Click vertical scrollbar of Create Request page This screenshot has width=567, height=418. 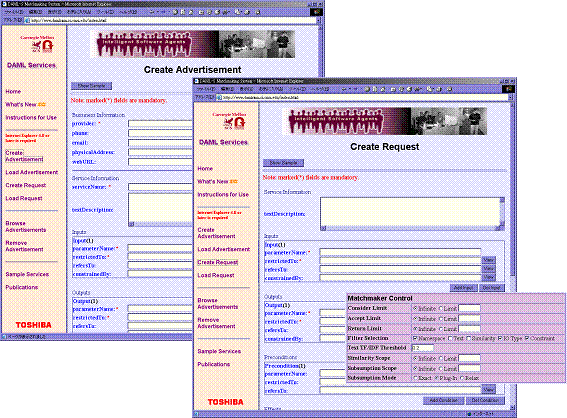(512, 255)
